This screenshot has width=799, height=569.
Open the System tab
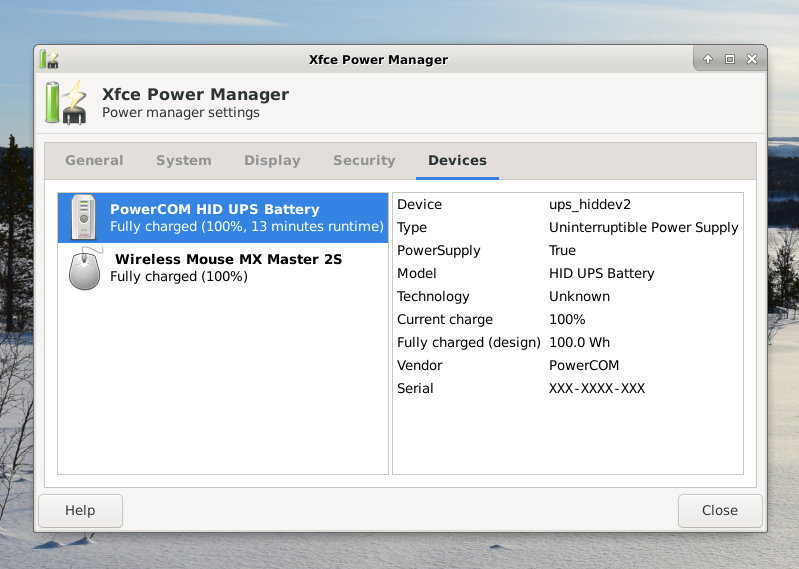[x=183, y=160]
